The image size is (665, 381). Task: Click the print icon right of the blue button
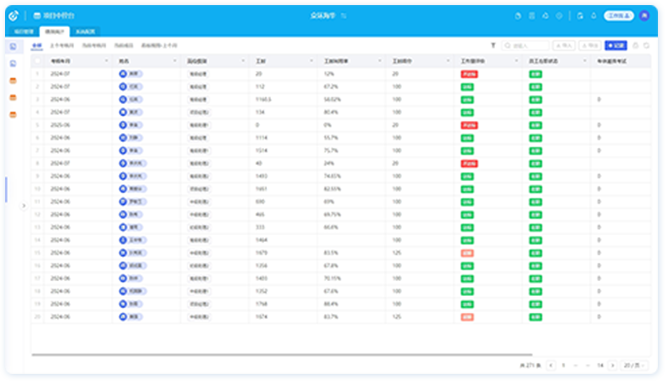635,45
